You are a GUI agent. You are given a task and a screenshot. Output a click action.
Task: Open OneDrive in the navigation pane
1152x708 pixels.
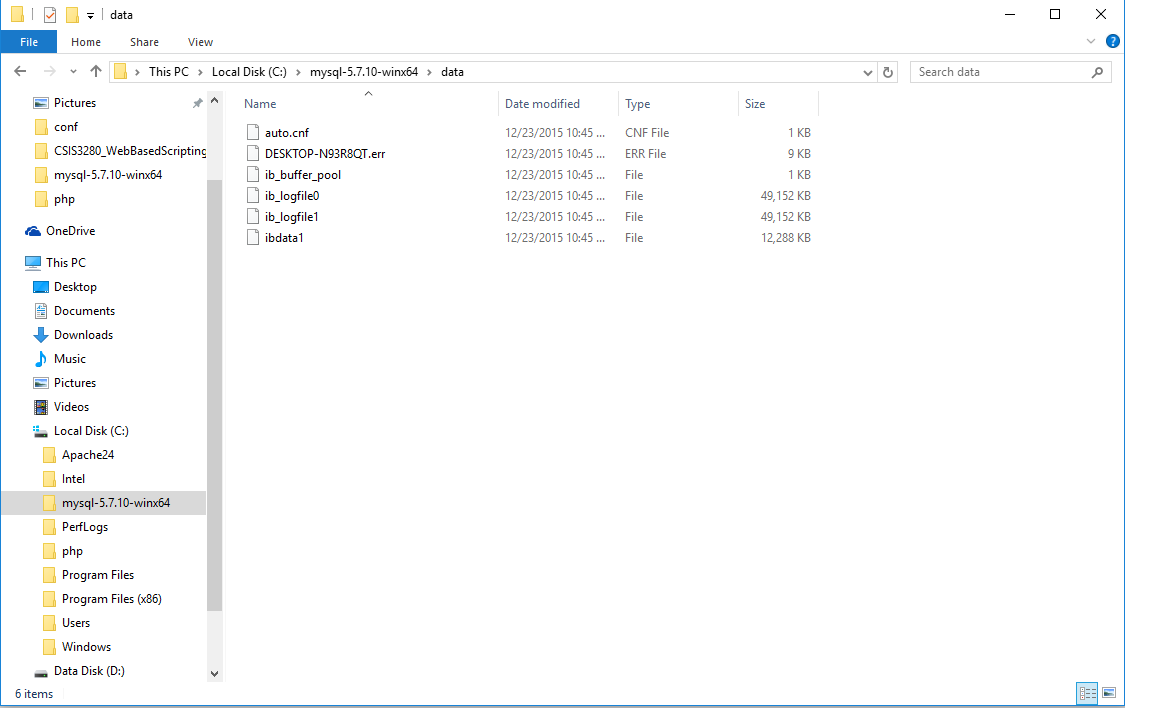(70, 231)
